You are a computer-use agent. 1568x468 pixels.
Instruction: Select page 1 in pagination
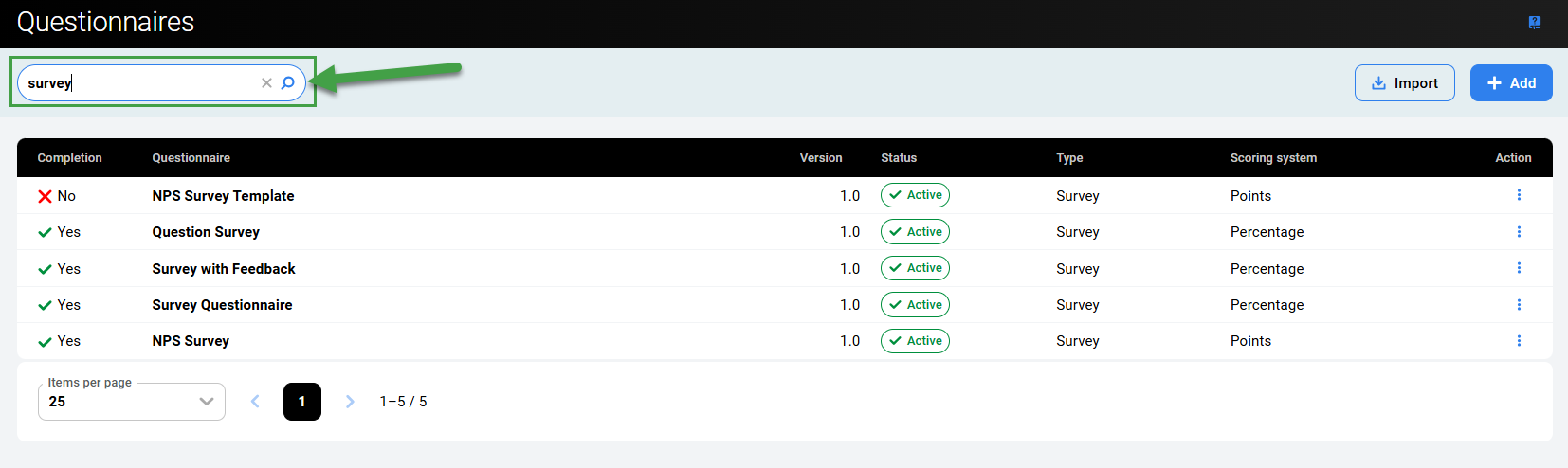point(302,402)
